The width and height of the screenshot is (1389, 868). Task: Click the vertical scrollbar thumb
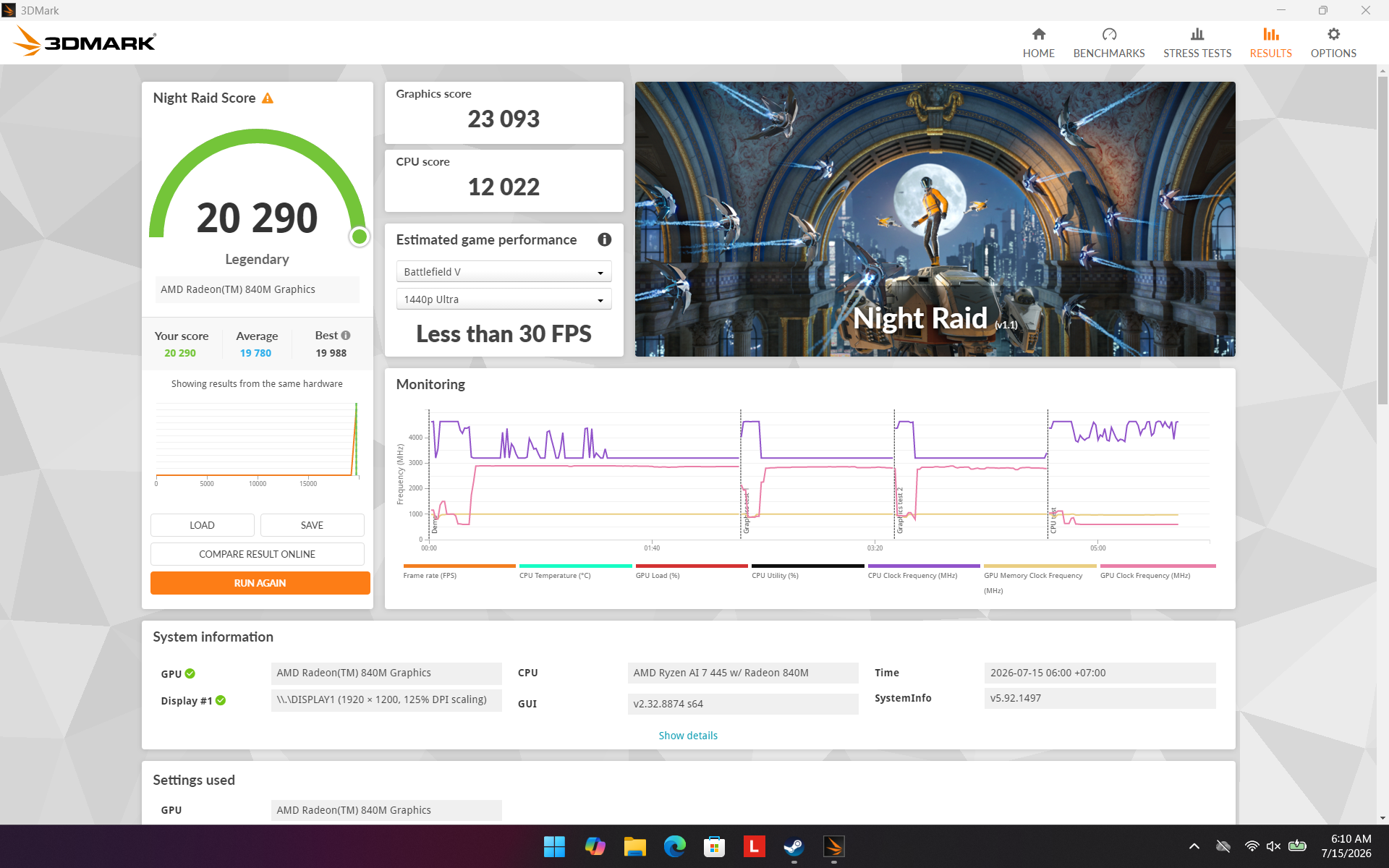(1382, 240)
